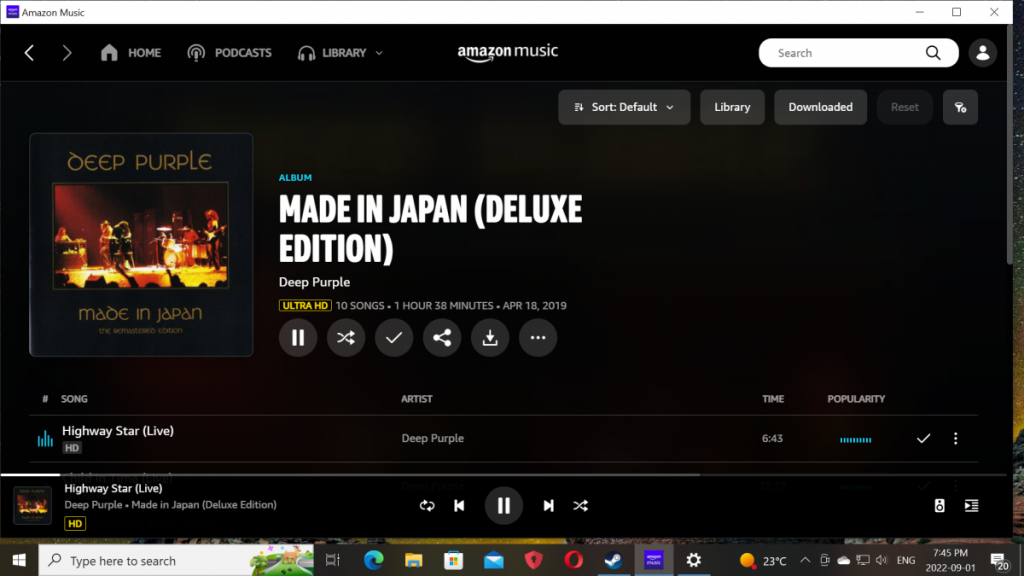Sort by the SONG column header
Viewport: 1024px width, 576px height.
coord(74,399)
